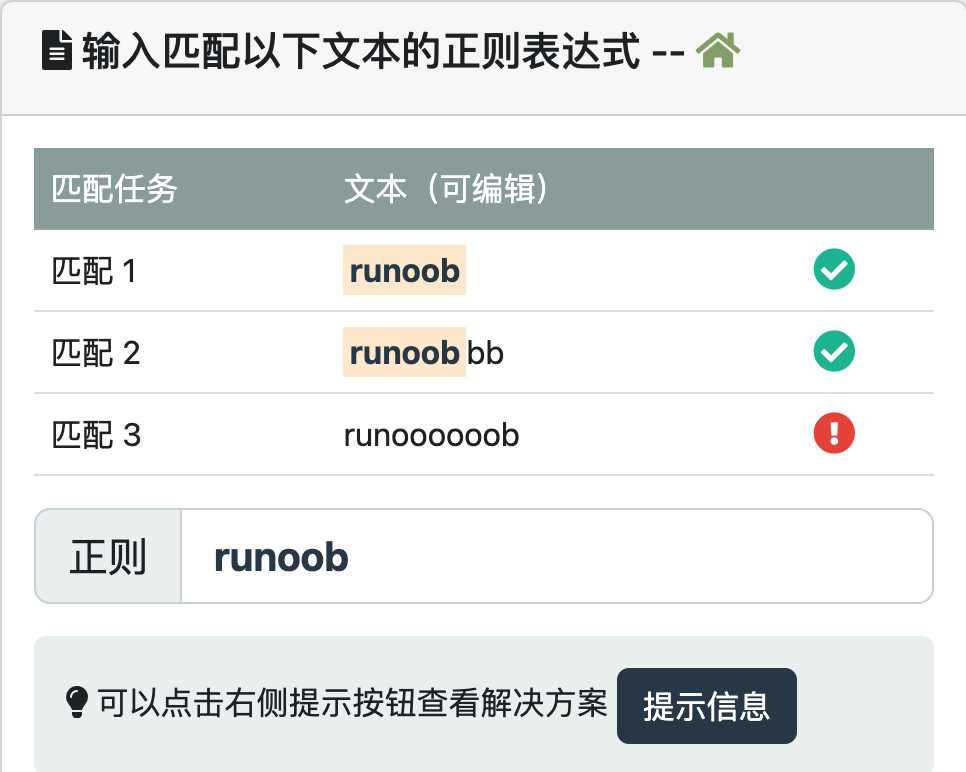Edit the highlighted runoob text in 匹配 1
Image resolution: width=966 pixels, height=772 pixels.
pos(404,271)
